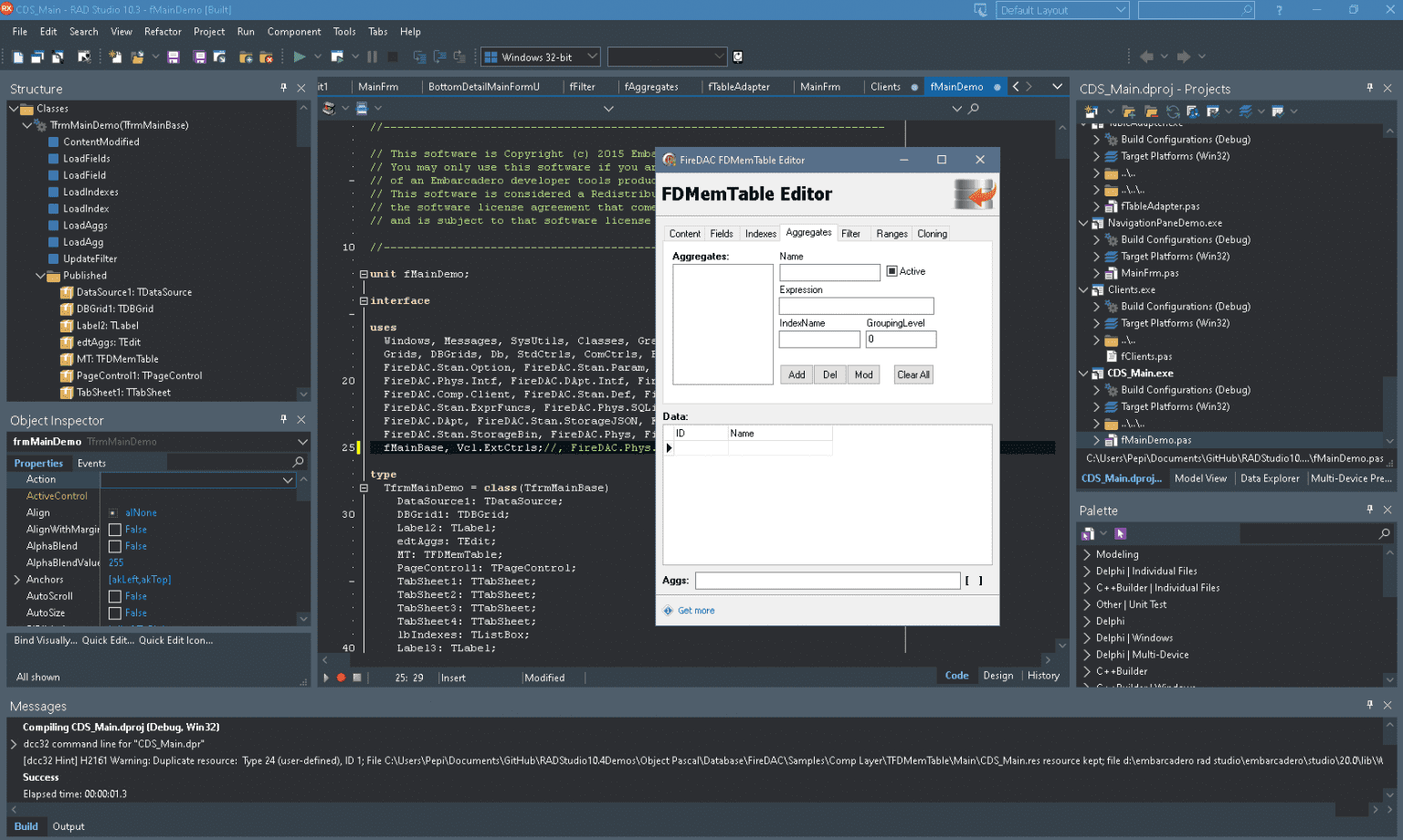1403x840 pixels.
Task: Click the Pause button in the debug toolbar
Action: point(372,57)
